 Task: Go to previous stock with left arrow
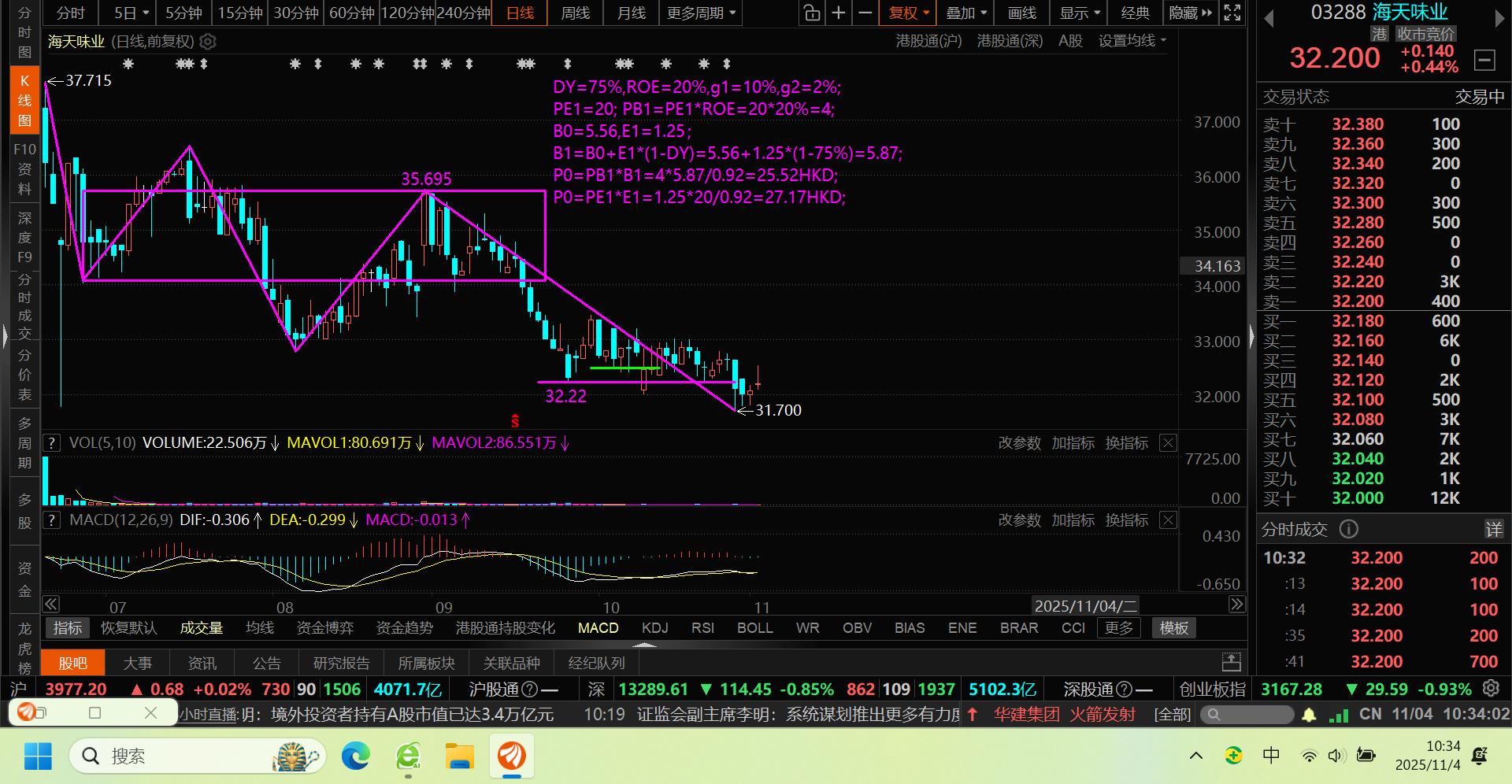[1268, 18]
